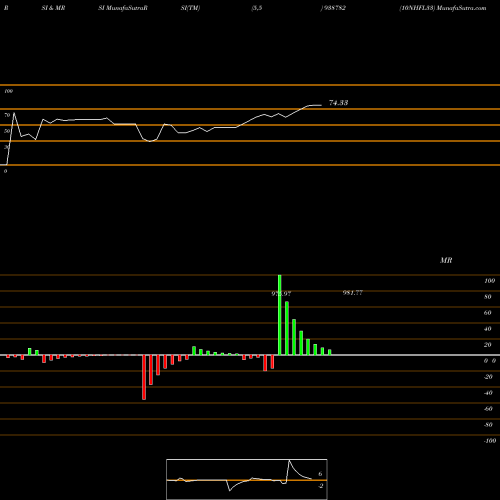Click the 'SI & MR' header text

[x=53, y=8]
